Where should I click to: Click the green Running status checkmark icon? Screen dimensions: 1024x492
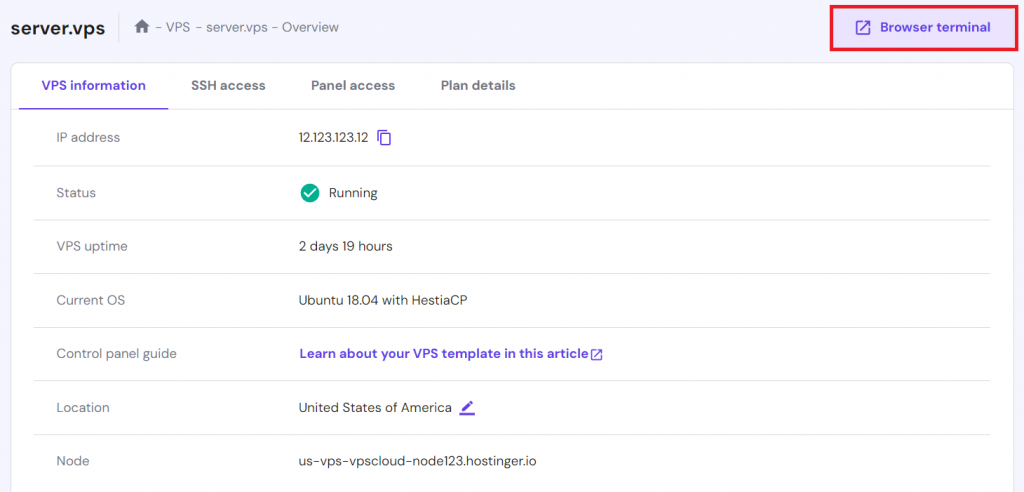pyautogui.click(x=310, y=193)
